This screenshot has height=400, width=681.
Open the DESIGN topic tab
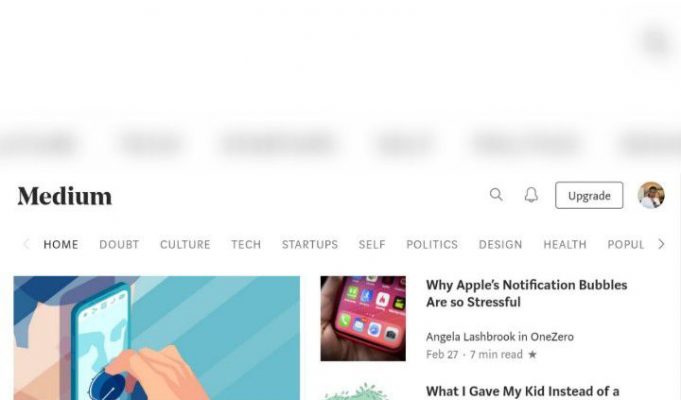500,245
